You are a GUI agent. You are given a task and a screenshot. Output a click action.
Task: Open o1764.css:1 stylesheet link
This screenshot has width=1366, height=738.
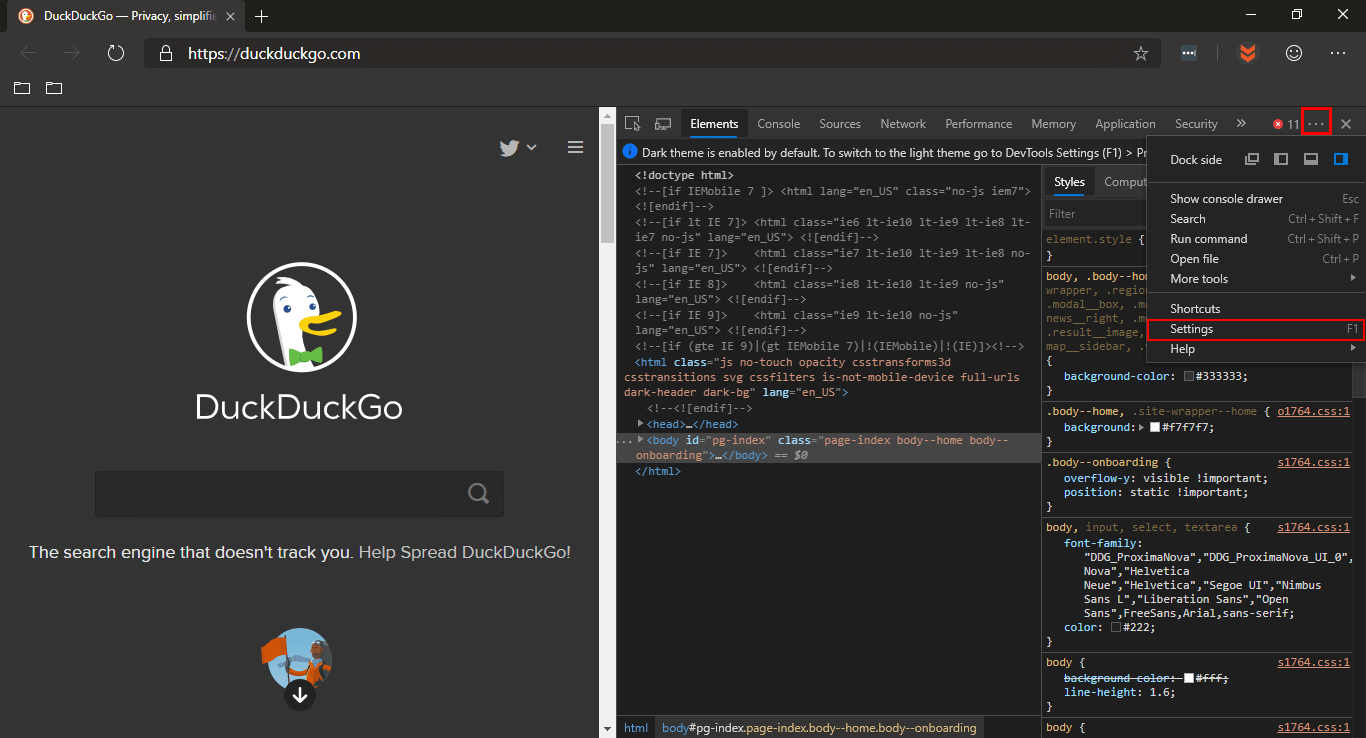click(1314, 411)
